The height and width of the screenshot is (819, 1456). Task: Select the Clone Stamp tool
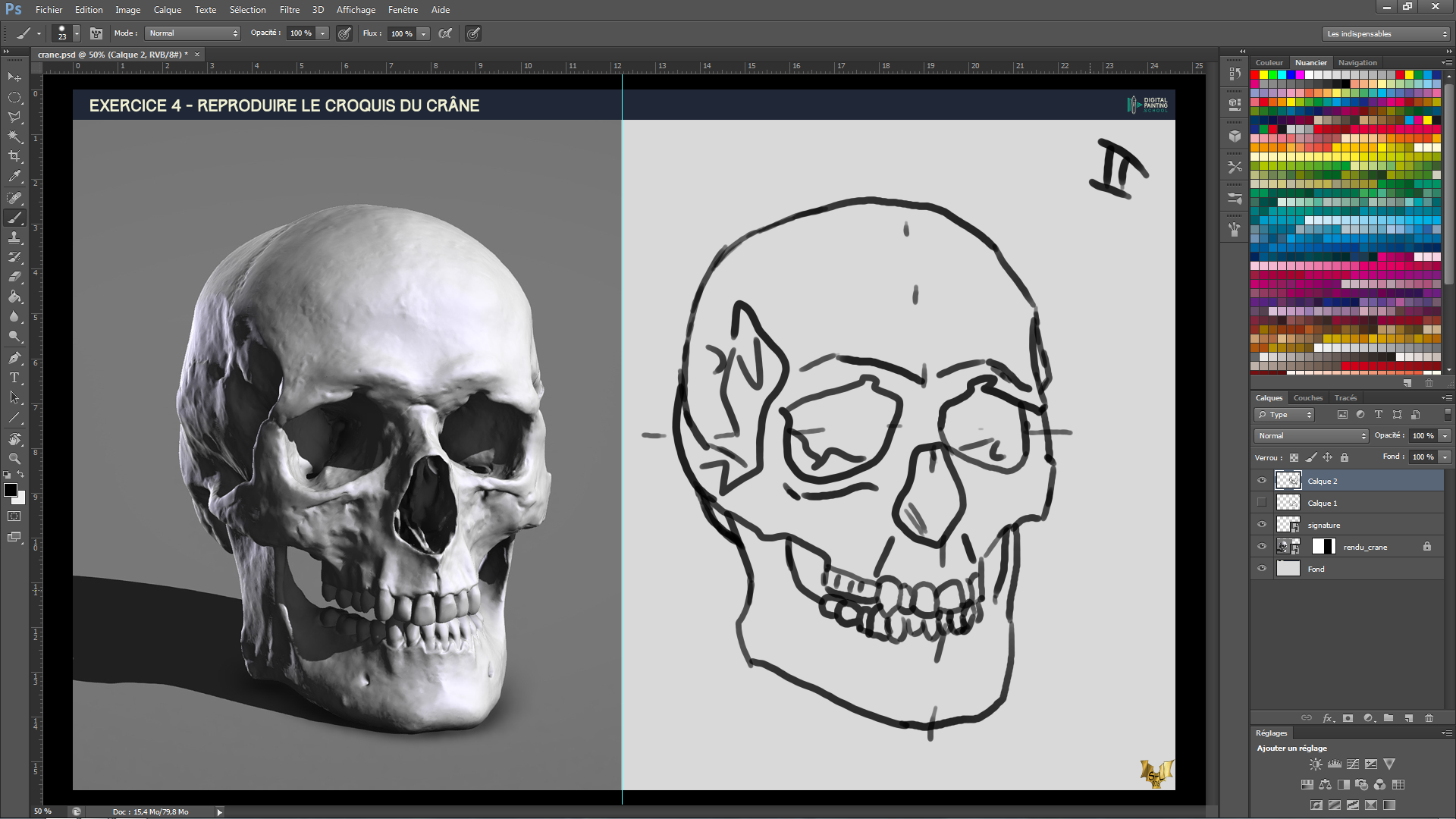[14, 237]
